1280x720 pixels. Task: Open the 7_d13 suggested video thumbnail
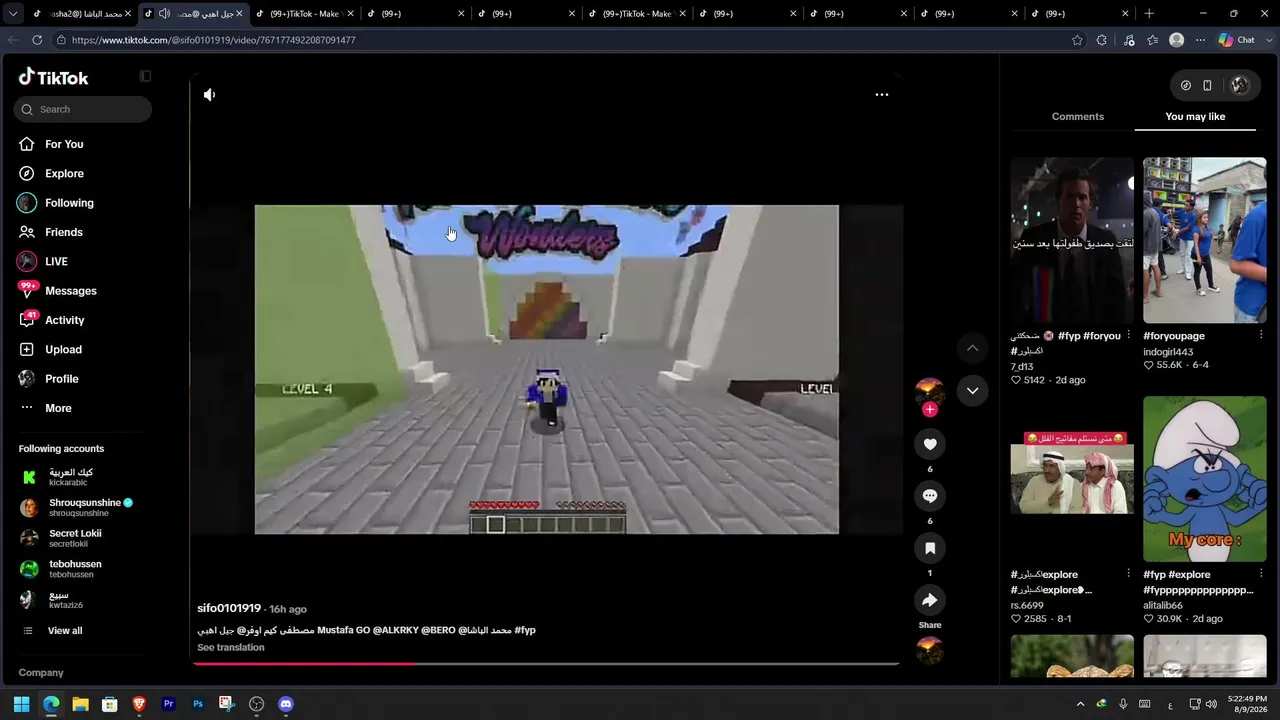(1072, 240)
